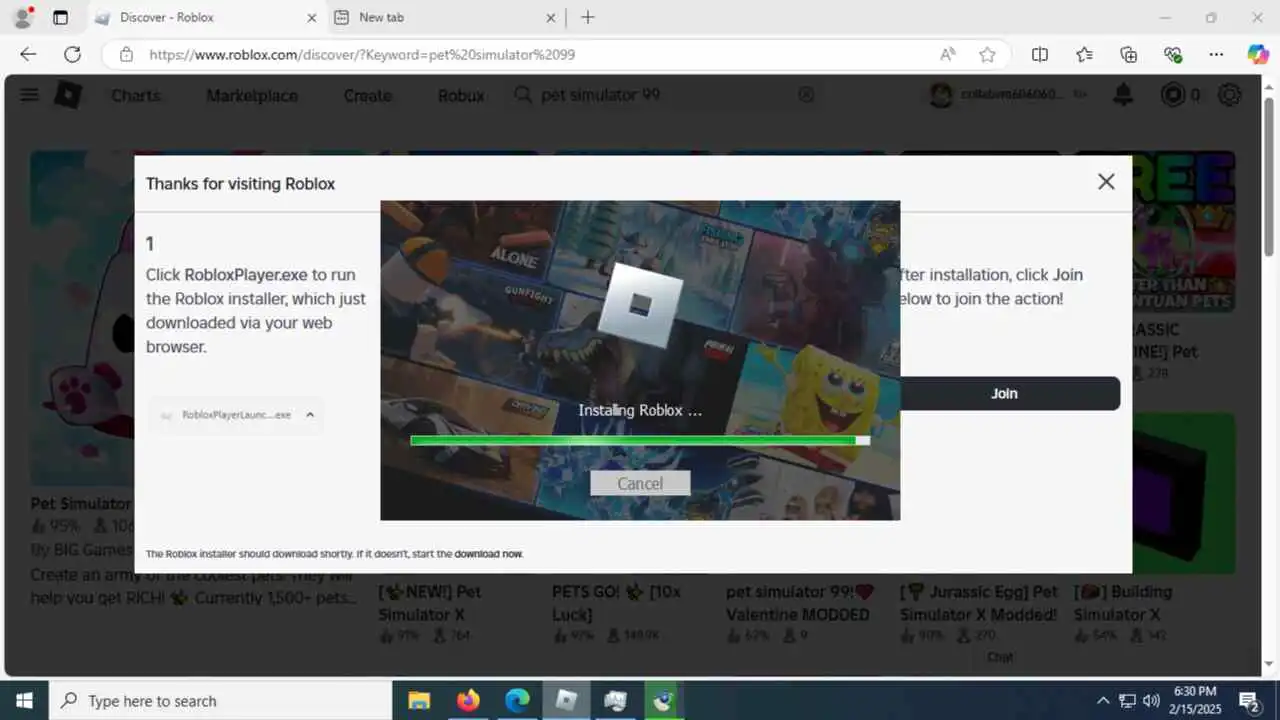
Task: Switch to Roblox installer on taskbar
Action: point(566,701)
